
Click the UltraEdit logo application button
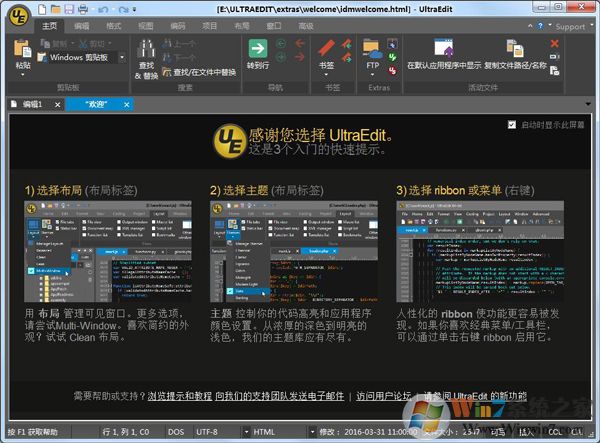[18, 10]
